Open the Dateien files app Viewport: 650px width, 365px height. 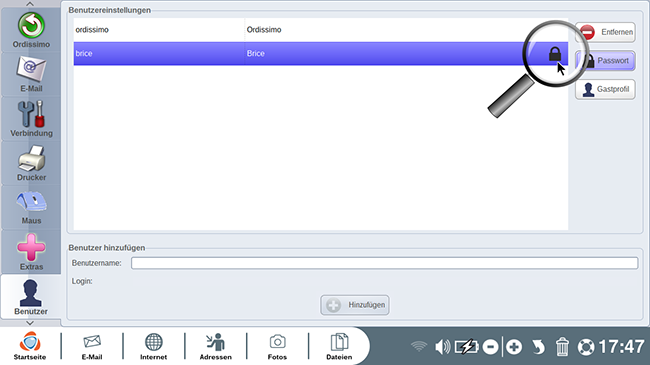339,346
